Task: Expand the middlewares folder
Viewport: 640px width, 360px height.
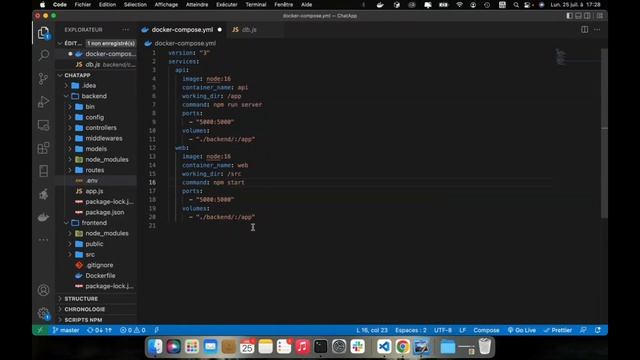Action: [x=70, y=139]
